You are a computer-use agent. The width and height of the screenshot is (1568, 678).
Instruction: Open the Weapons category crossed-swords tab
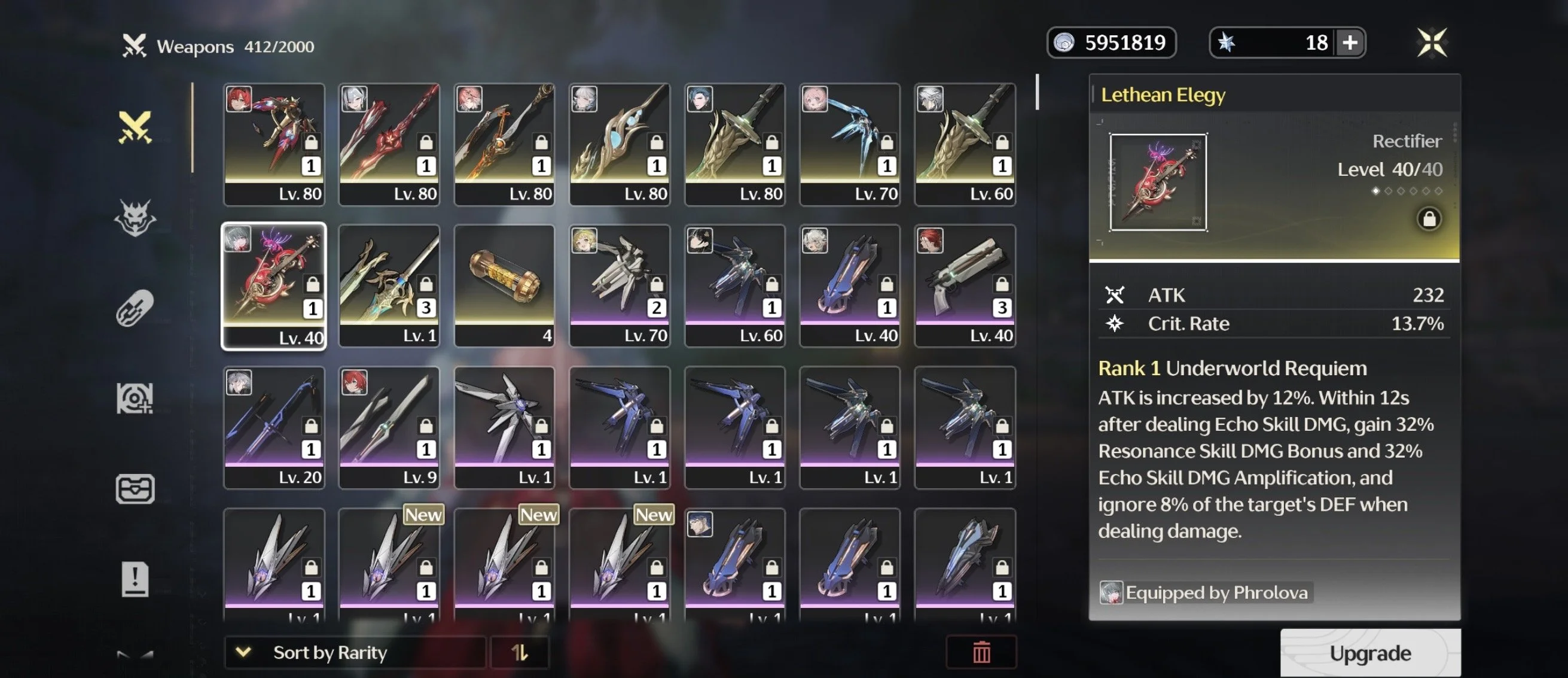tap(135, 127)
